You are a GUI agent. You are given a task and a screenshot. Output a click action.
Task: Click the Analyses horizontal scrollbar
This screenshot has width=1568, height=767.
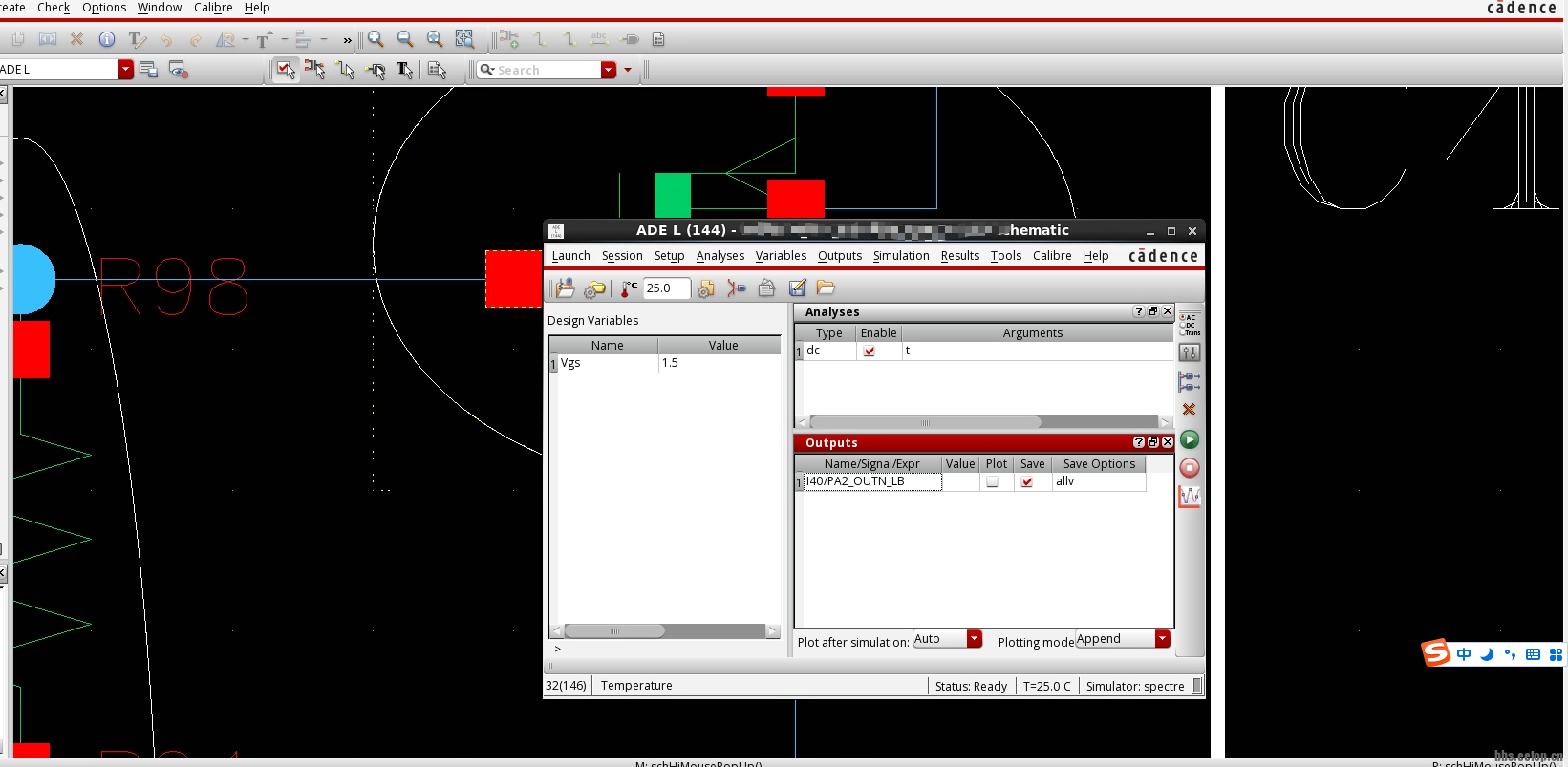pos(925,422)
